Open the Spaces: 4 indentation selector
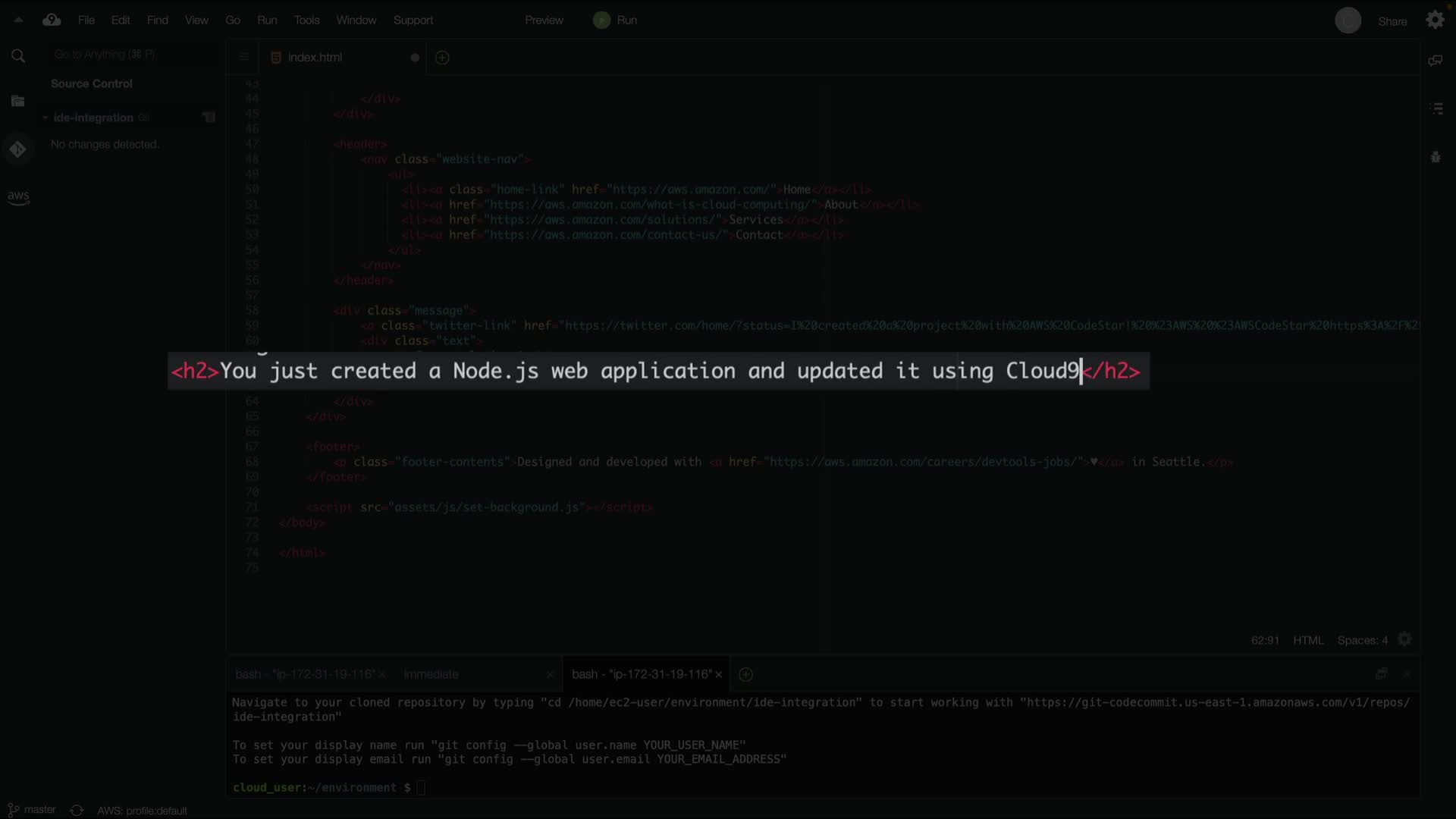 coord(1362,640)
